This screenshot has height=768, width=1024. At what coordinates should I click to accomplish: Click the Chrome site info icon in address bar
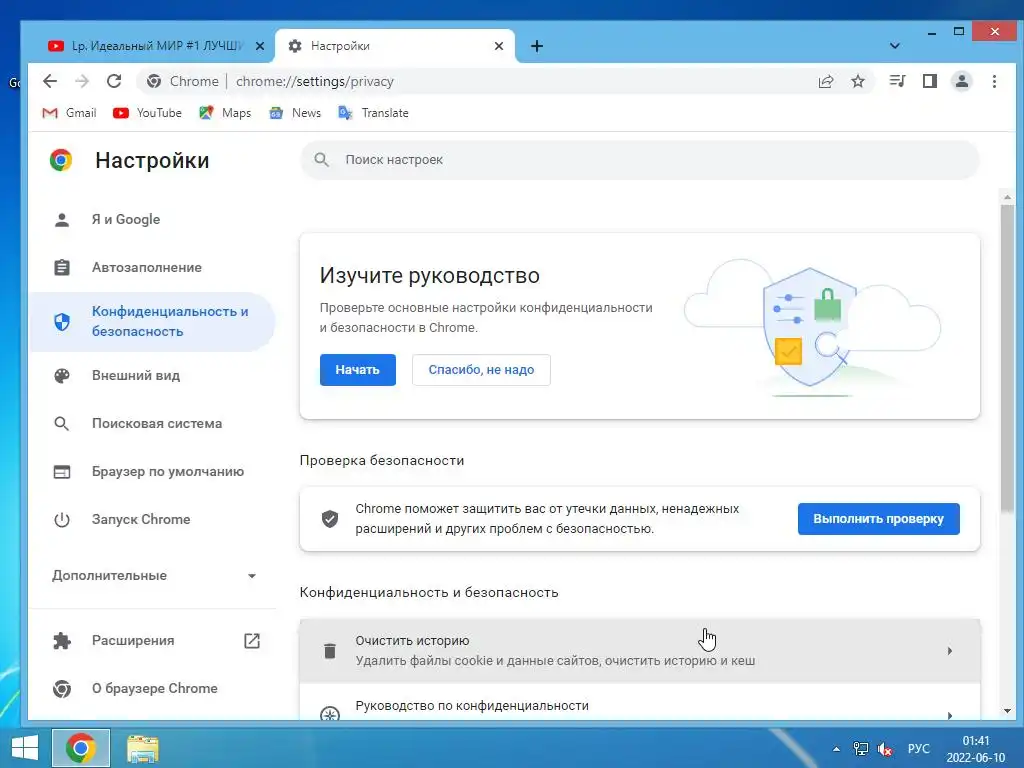154,81
